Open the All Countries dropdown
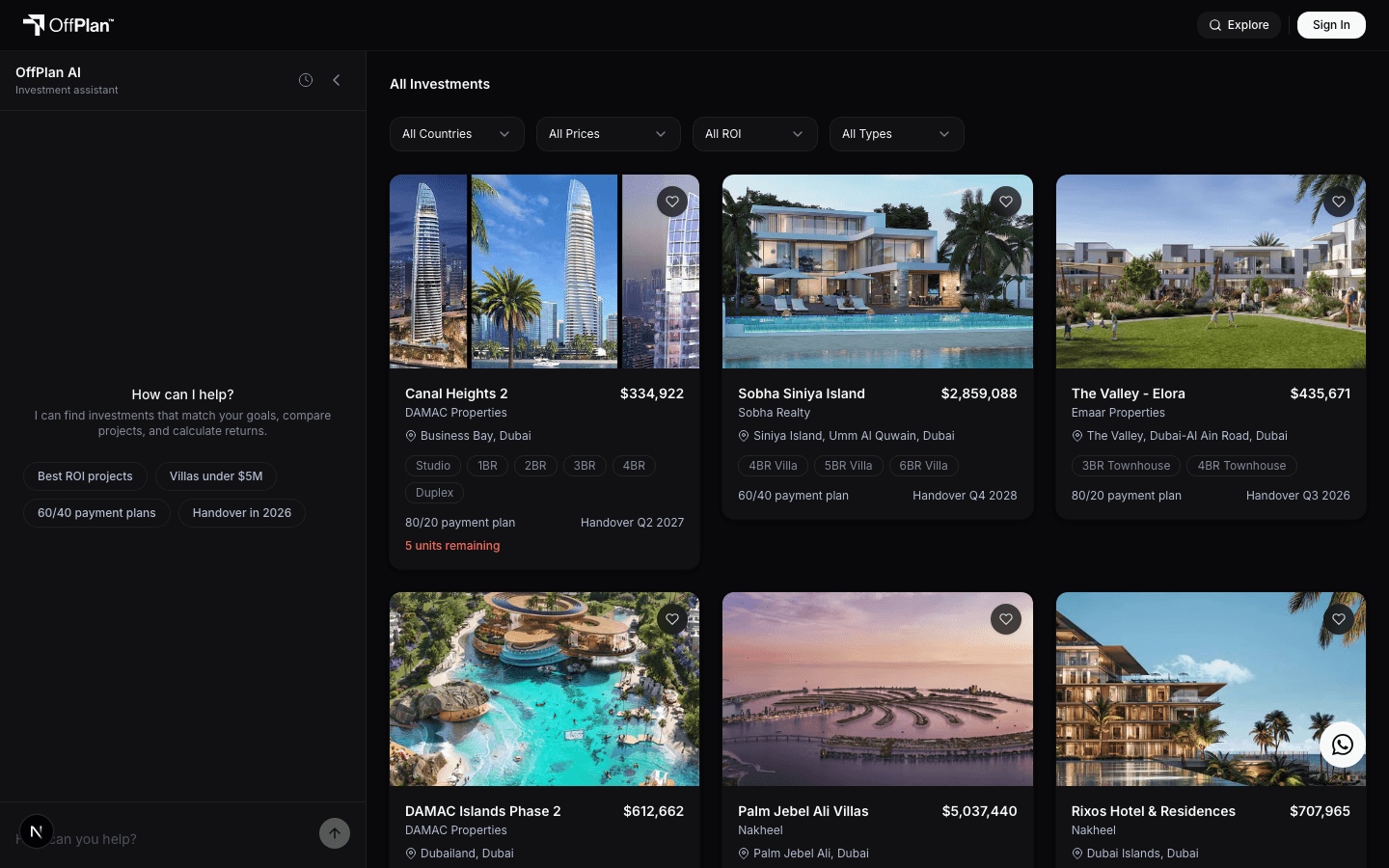 [x=457, y=134]
